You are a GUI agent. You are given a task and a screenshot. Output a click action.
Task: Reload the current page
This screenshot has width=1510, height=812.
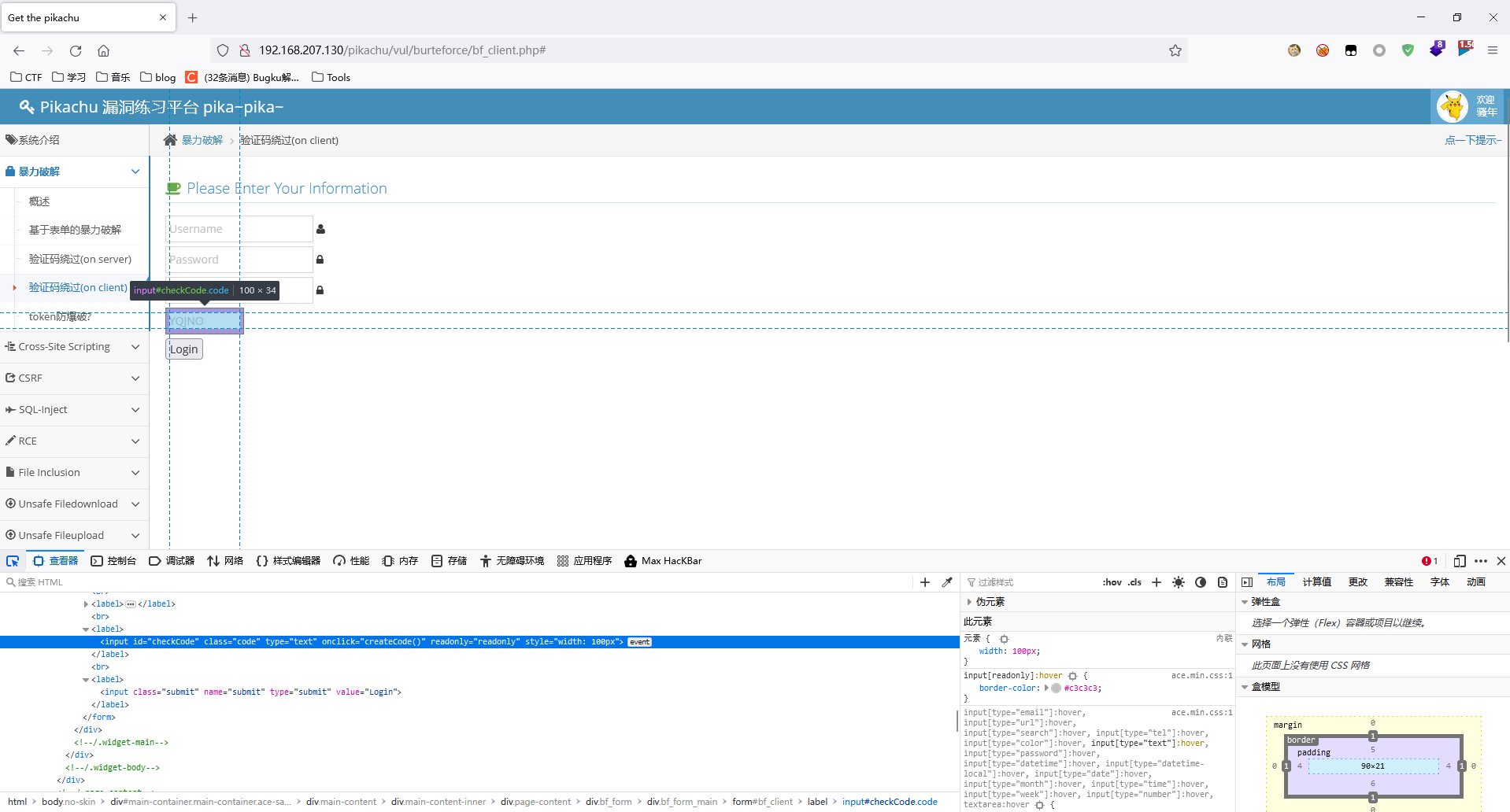point(76,50)
